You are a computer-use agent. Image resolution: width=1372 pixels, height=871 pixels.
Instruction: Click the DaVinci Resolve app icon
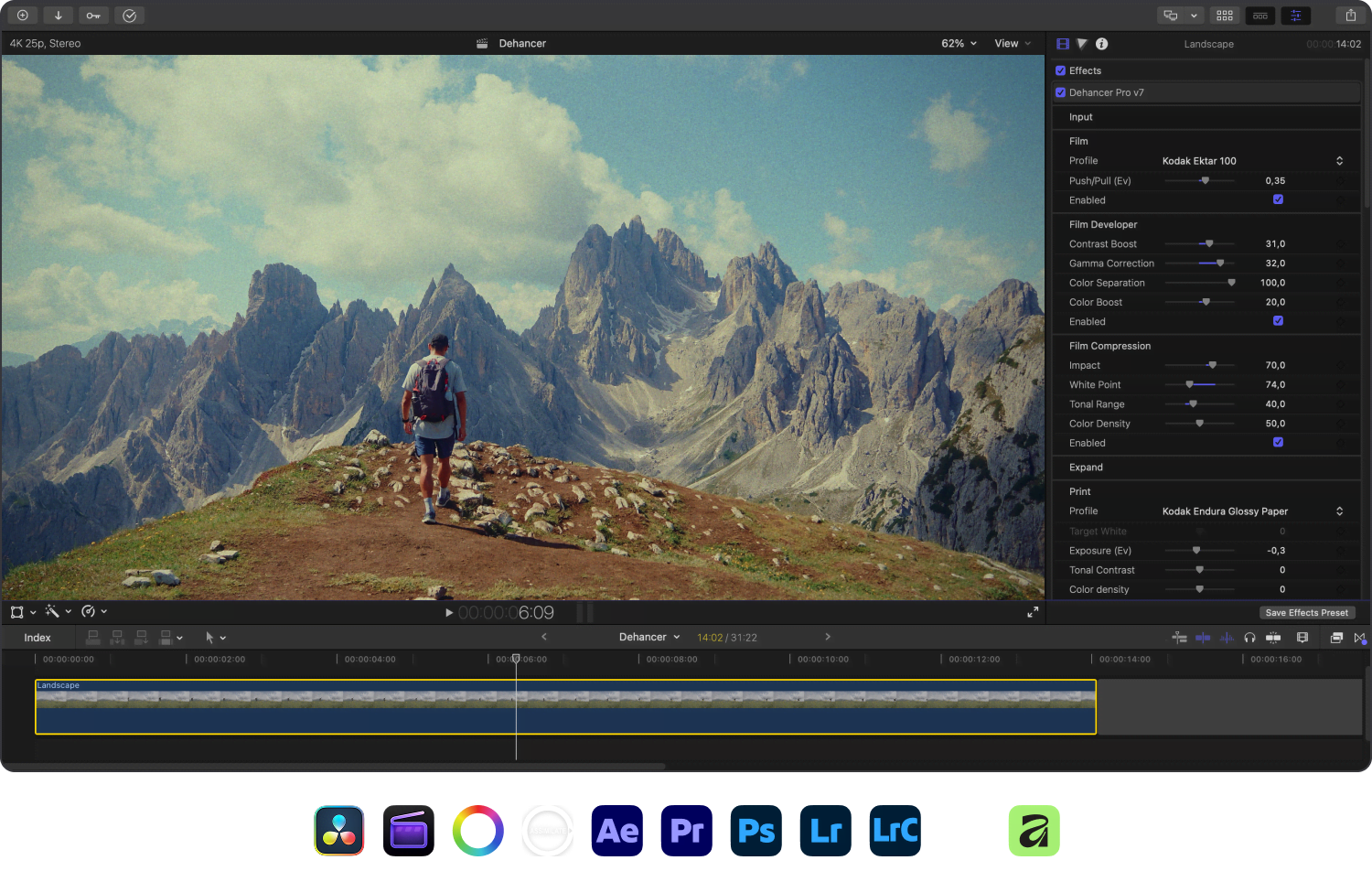[x=339, y=831]
